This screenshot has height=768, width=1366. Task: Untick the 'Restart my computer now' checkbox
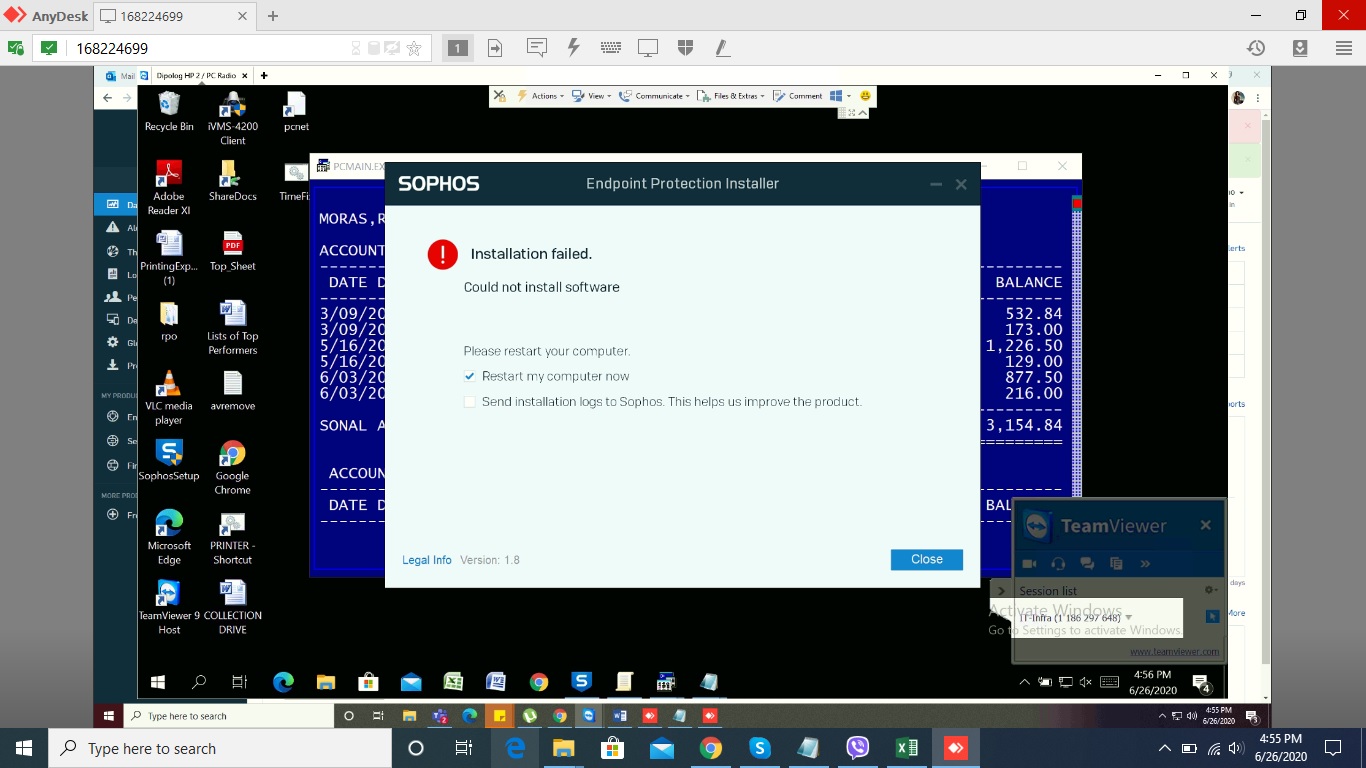coord(470,377)
